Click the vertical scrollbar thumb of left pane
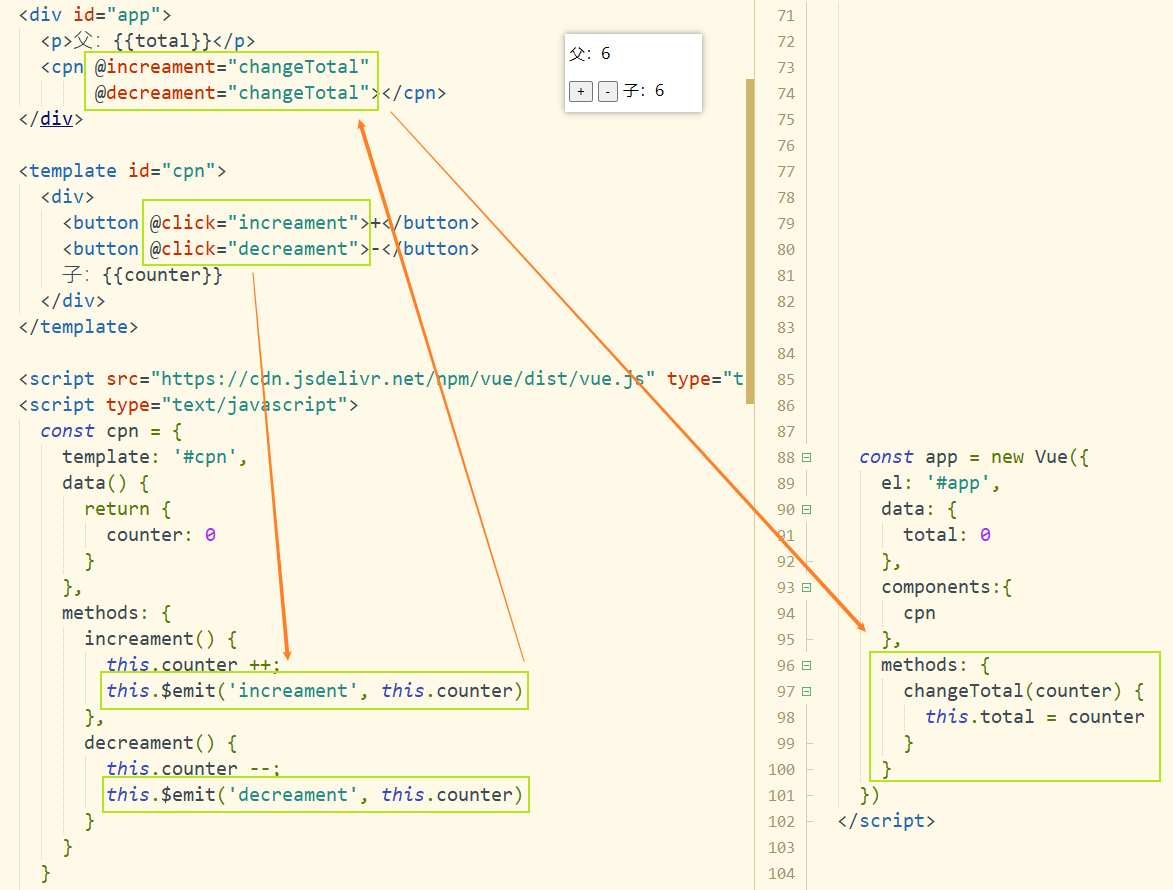The height and width of the screenshot is (890, 1173). (x=750, y=241)
